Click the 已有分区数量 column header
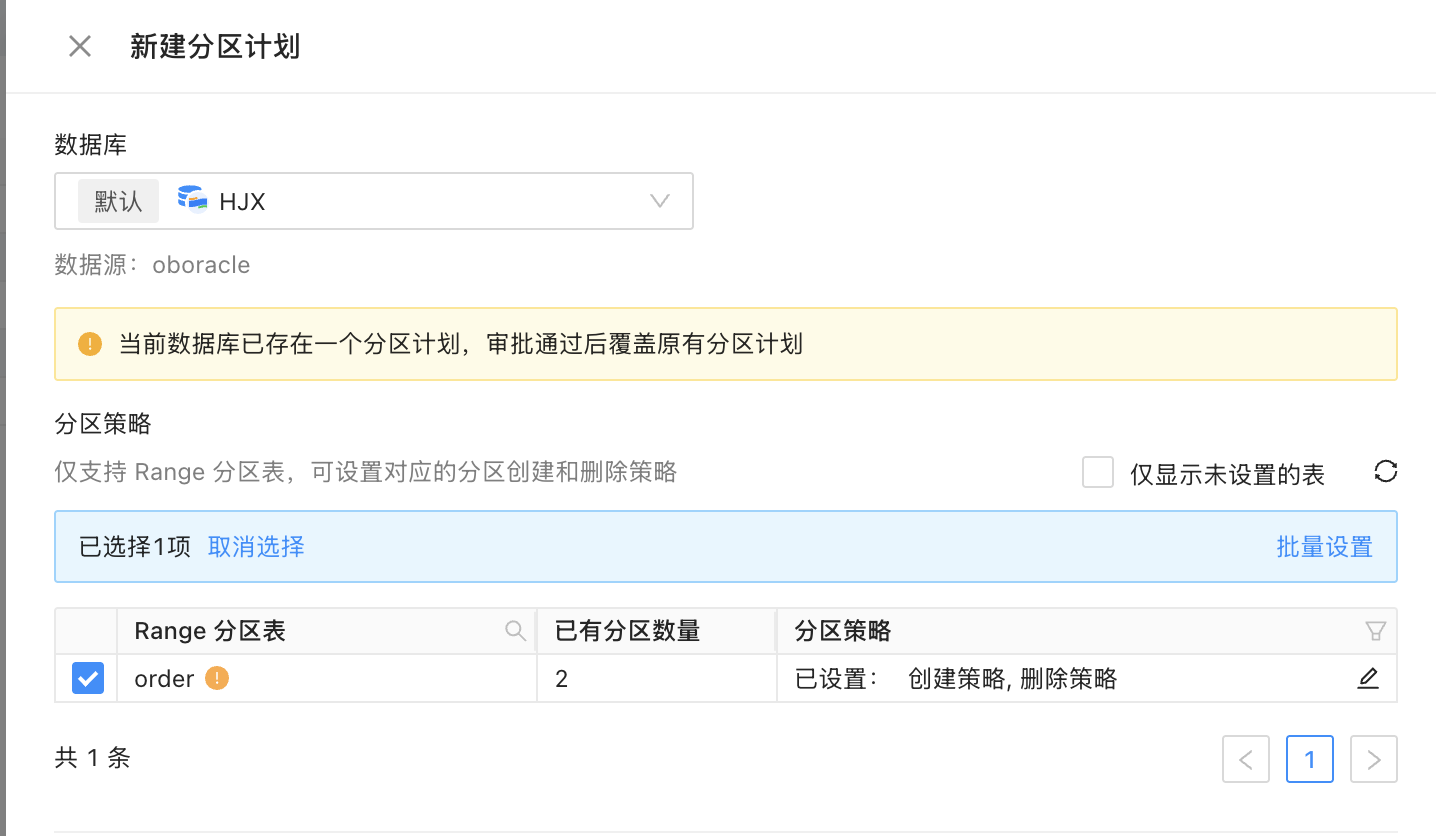Screen dimensions: 1436x836 627,631
